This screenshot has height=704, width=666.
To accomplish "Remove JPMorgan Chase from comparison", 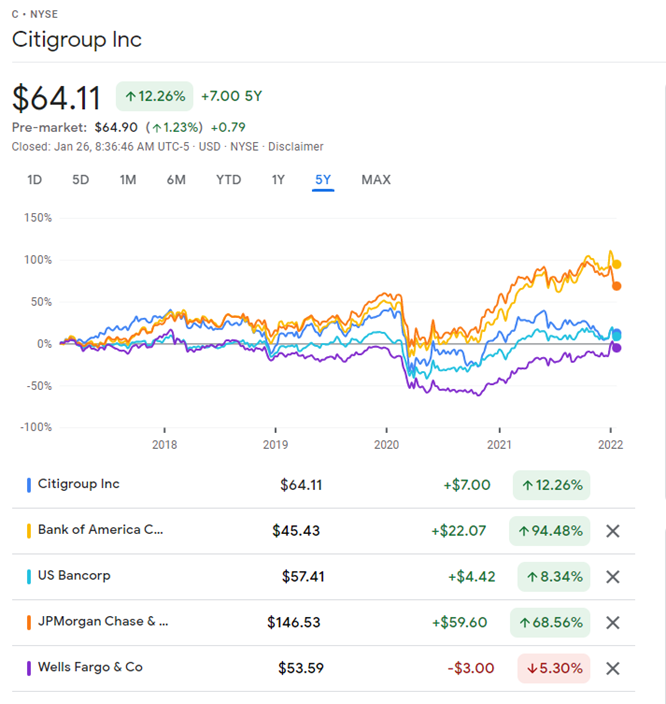I will [x=613, y=623].
